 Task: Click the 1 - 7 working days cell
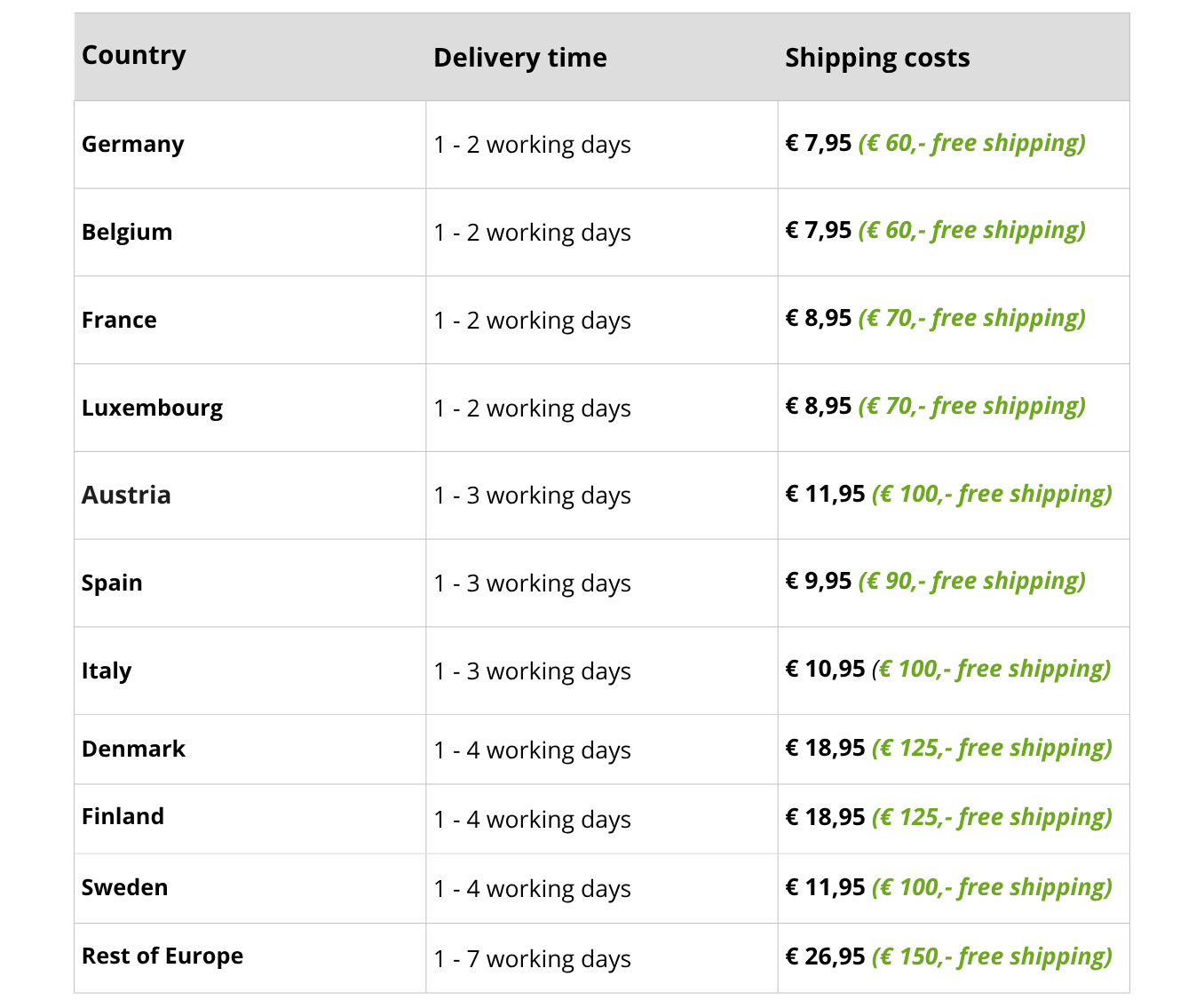[533, 959]
